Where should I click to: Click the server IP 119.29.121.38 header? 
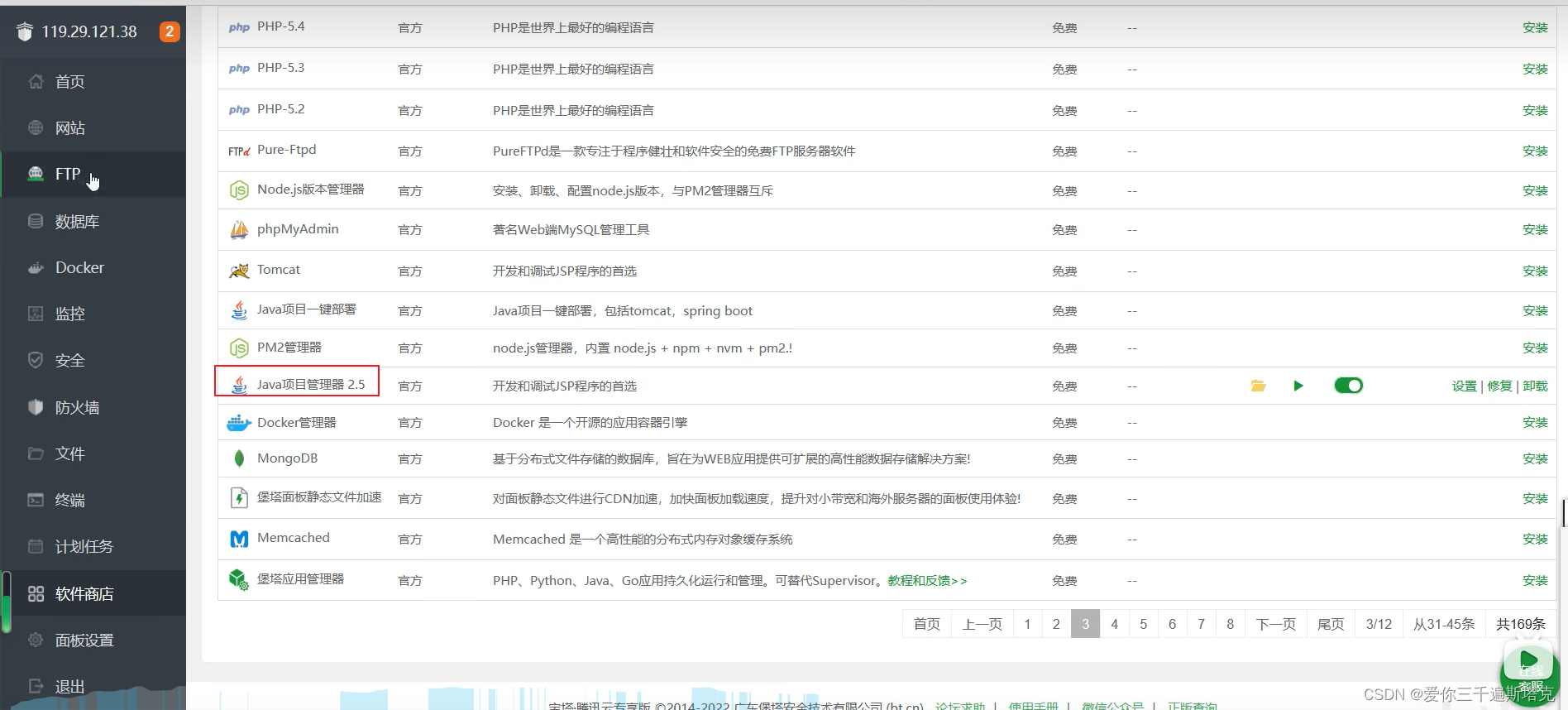[89, 31]
